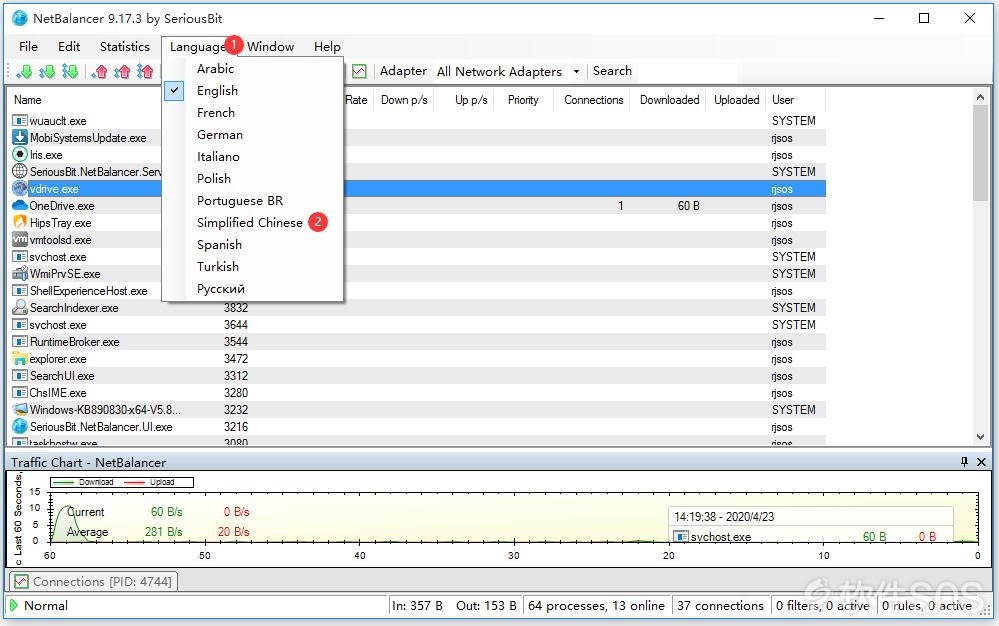Image resolution: width=999 pixels, height=626 pixels.
Task: Click the WmiPrvSE.exe process icon
Action: (20, 274)
